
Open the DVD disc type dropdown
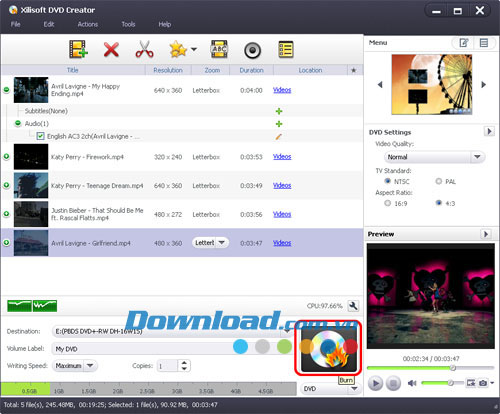coord(330,389)
